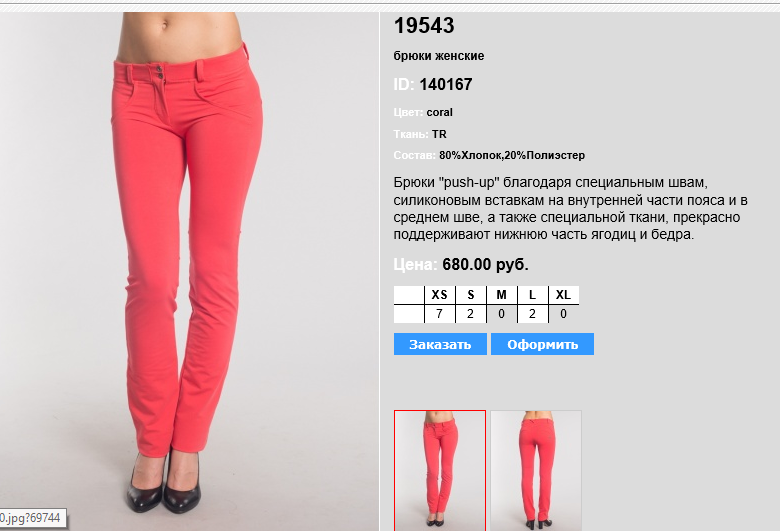
Task: Click the coral color value
Action: tap(439, 112)
